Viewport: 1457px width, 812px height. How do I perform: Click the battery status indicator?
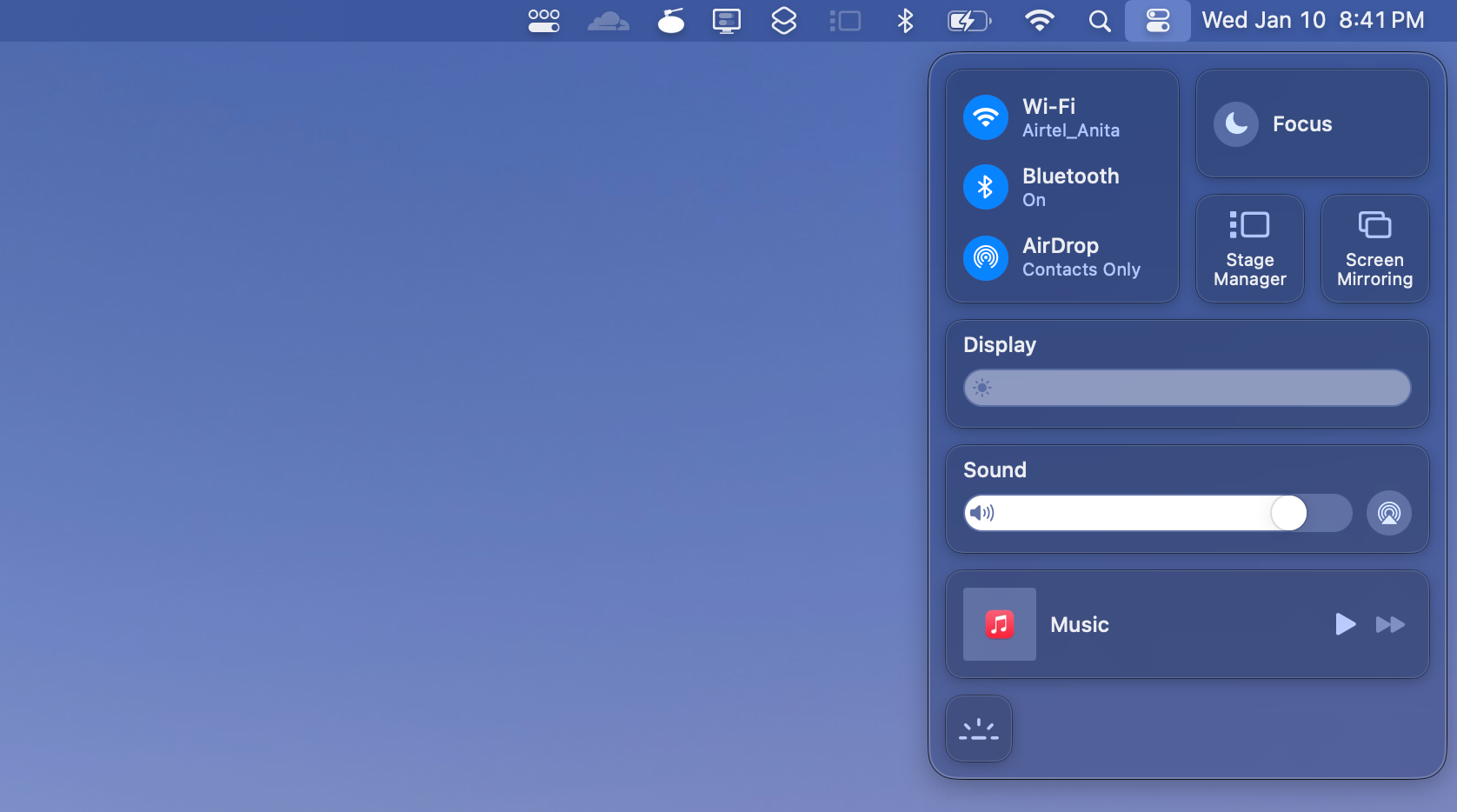click(x=968, y=20)
